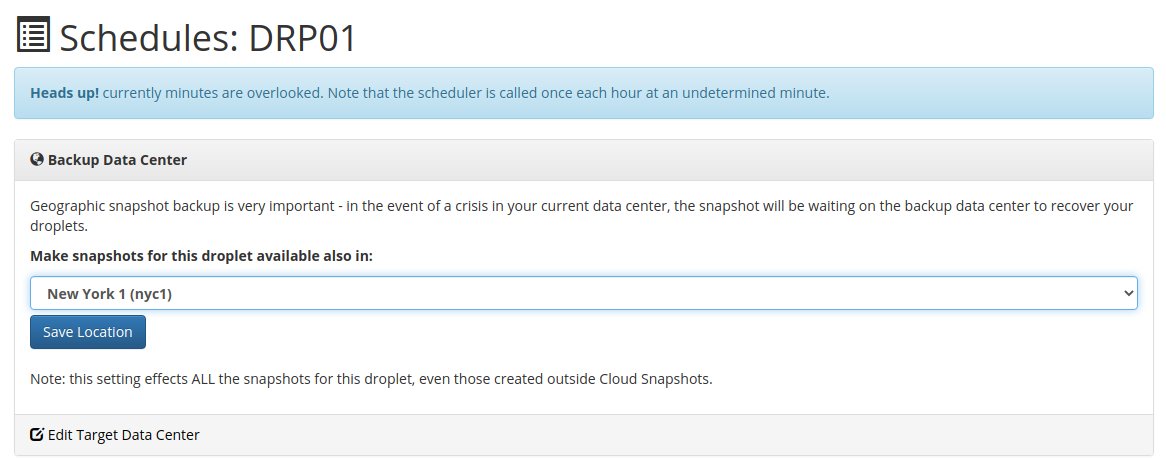Click the Edit Target Data Center link text
Screen dimensions: 1166x473
[x=123, y=434]
